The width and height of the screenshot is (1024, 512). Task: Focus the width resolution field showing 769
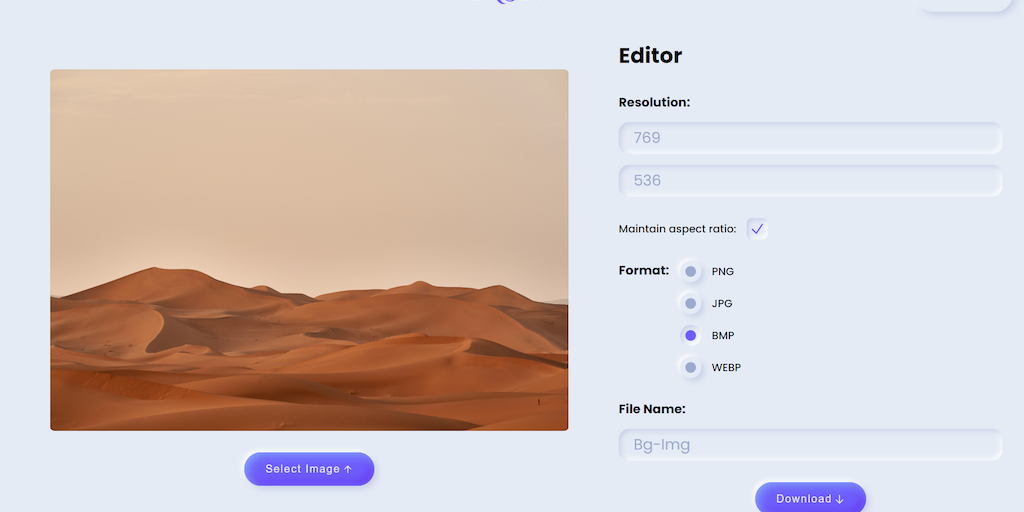pyautogui.click(x=810, y=138)
